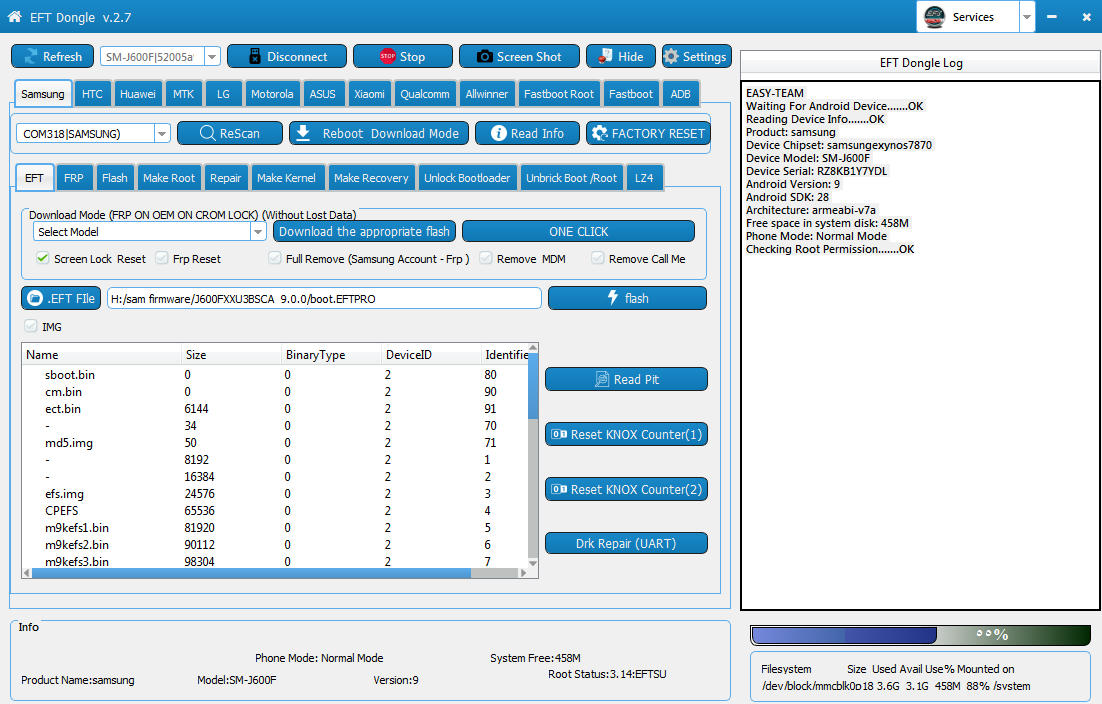Enable the Remove MDM checkbox

486,258
